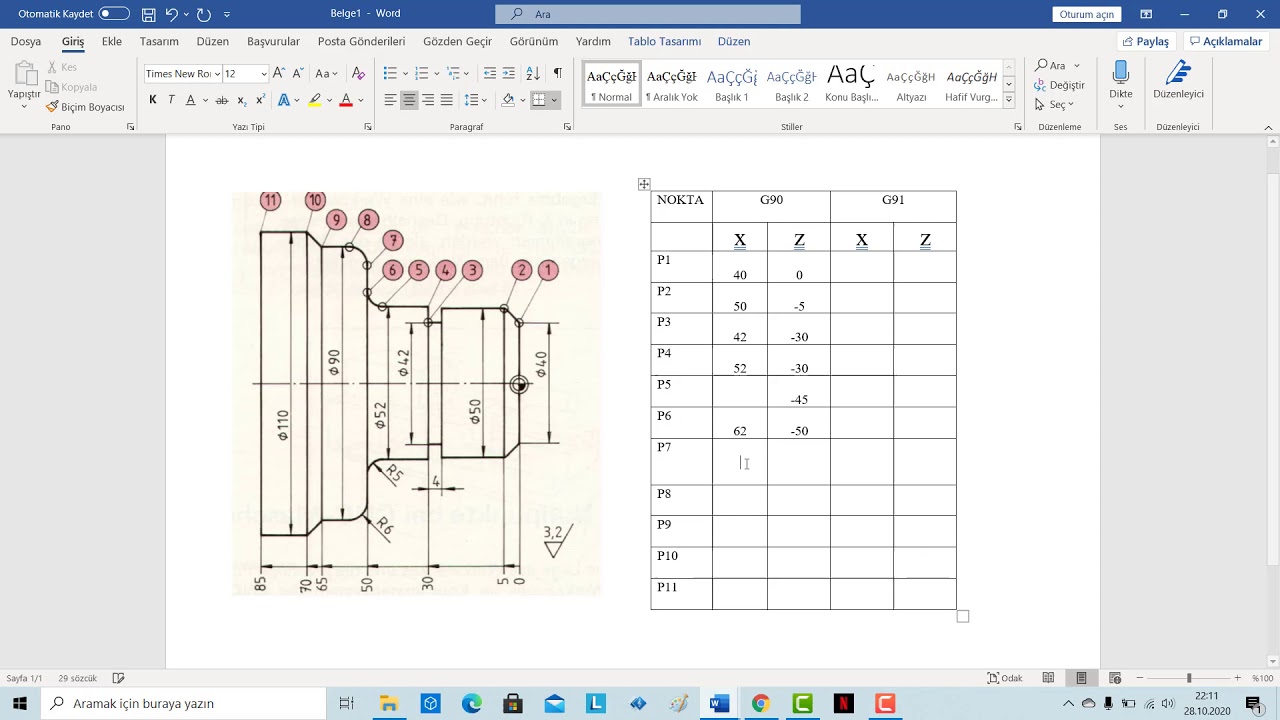Image resolution: width=1280 pixels, height=720 pixels.
Task: Toggle superscript formatting
Action: tap(260, 100)
